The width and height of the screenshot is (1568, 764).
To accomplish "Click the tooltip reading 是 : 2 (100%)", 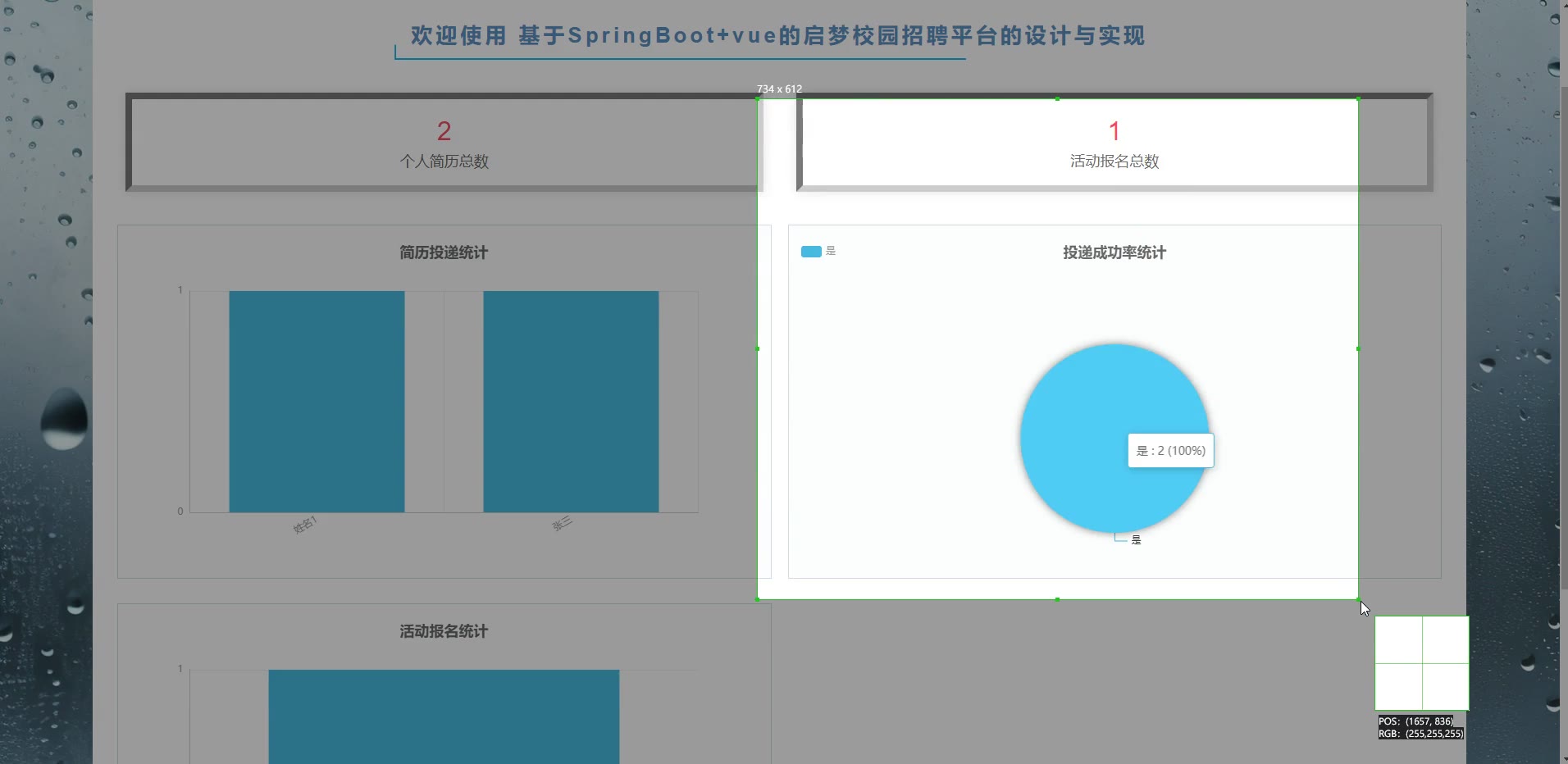I will point(1171,451).
